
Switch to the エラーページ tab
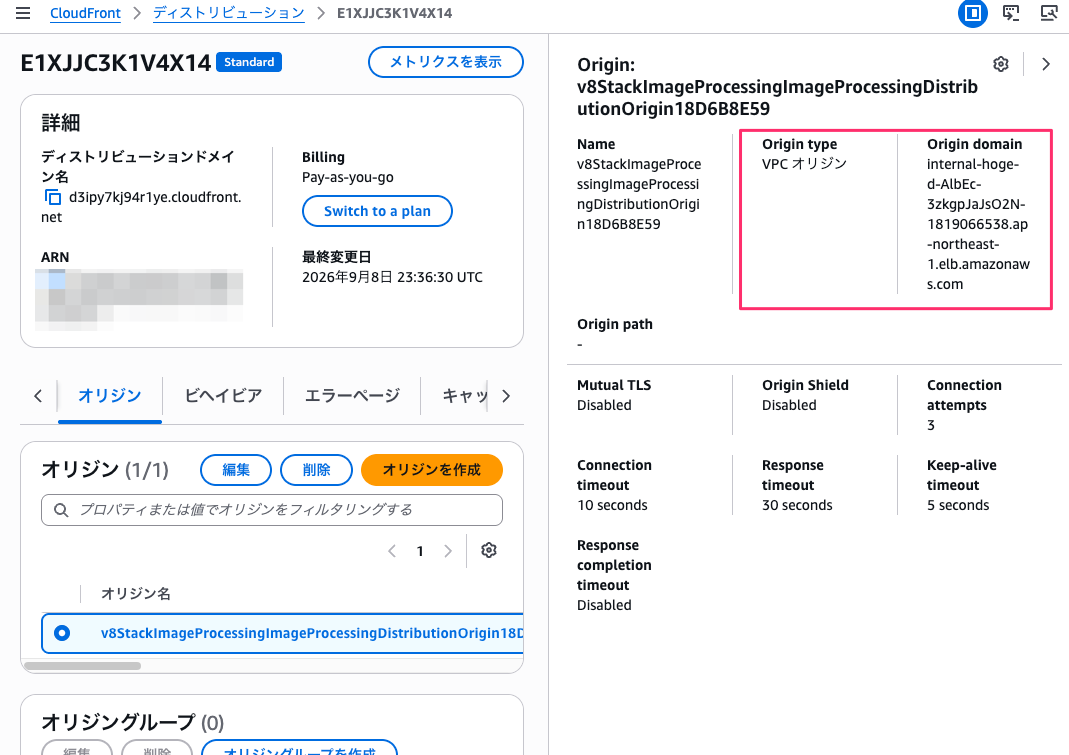(352, 396)
